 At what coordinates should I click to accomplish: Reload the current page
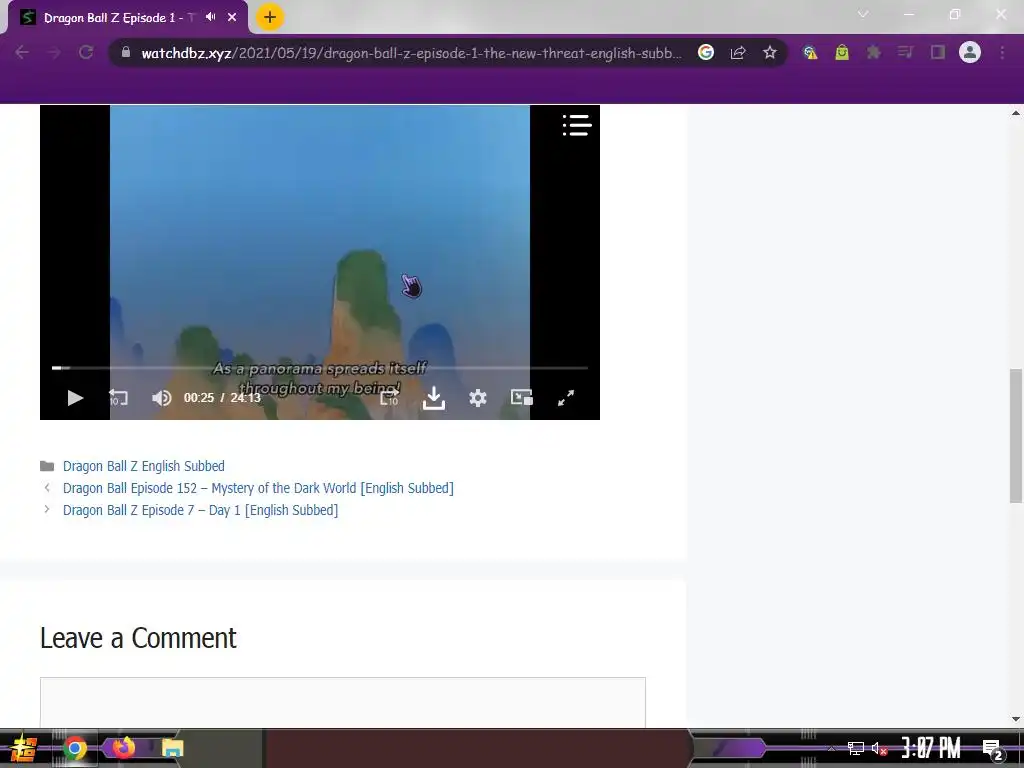(x=86, y=53)
